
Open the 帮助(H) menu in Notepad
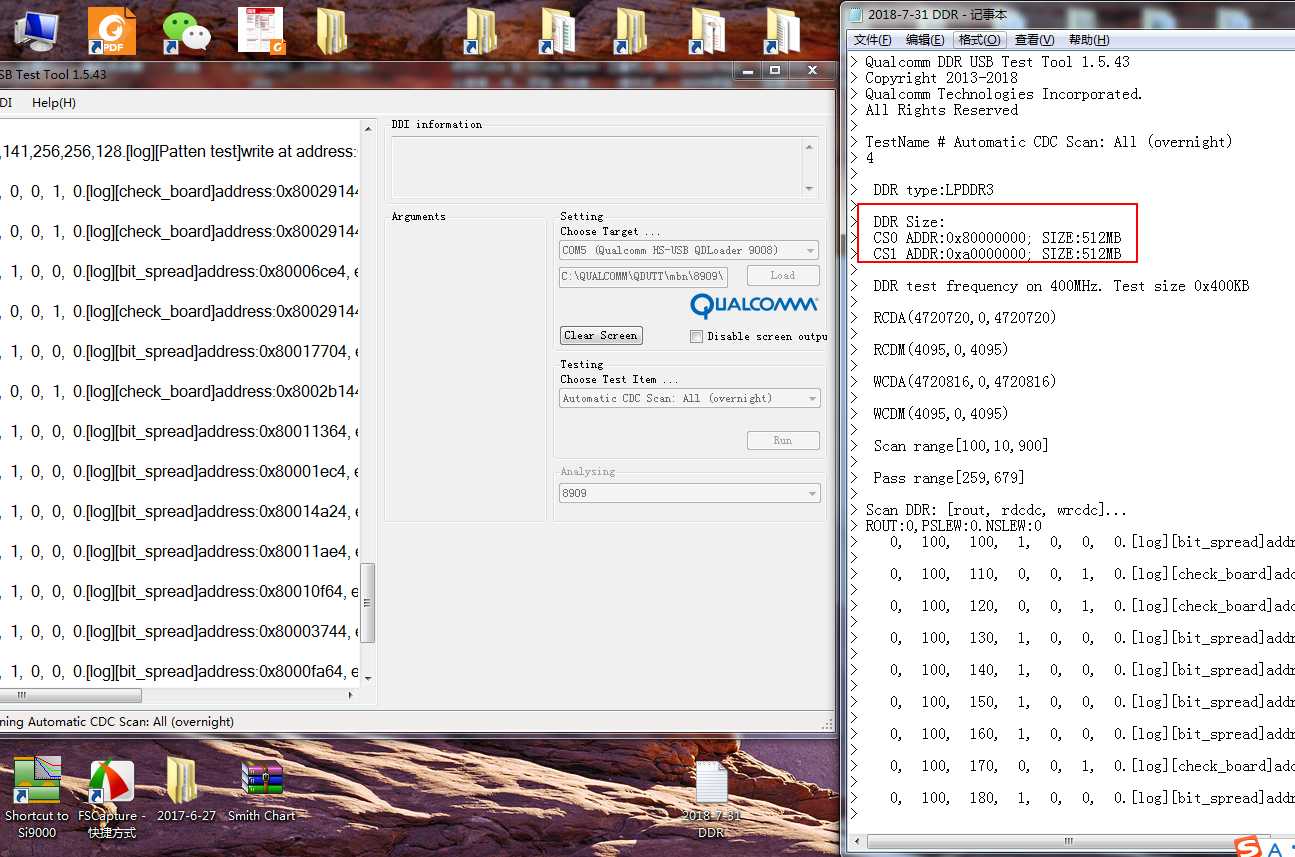[1089, 40]
